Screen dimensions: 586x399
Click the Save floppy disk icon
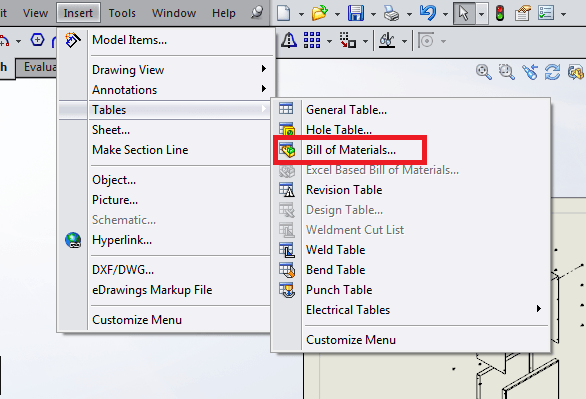click(355, 13)
